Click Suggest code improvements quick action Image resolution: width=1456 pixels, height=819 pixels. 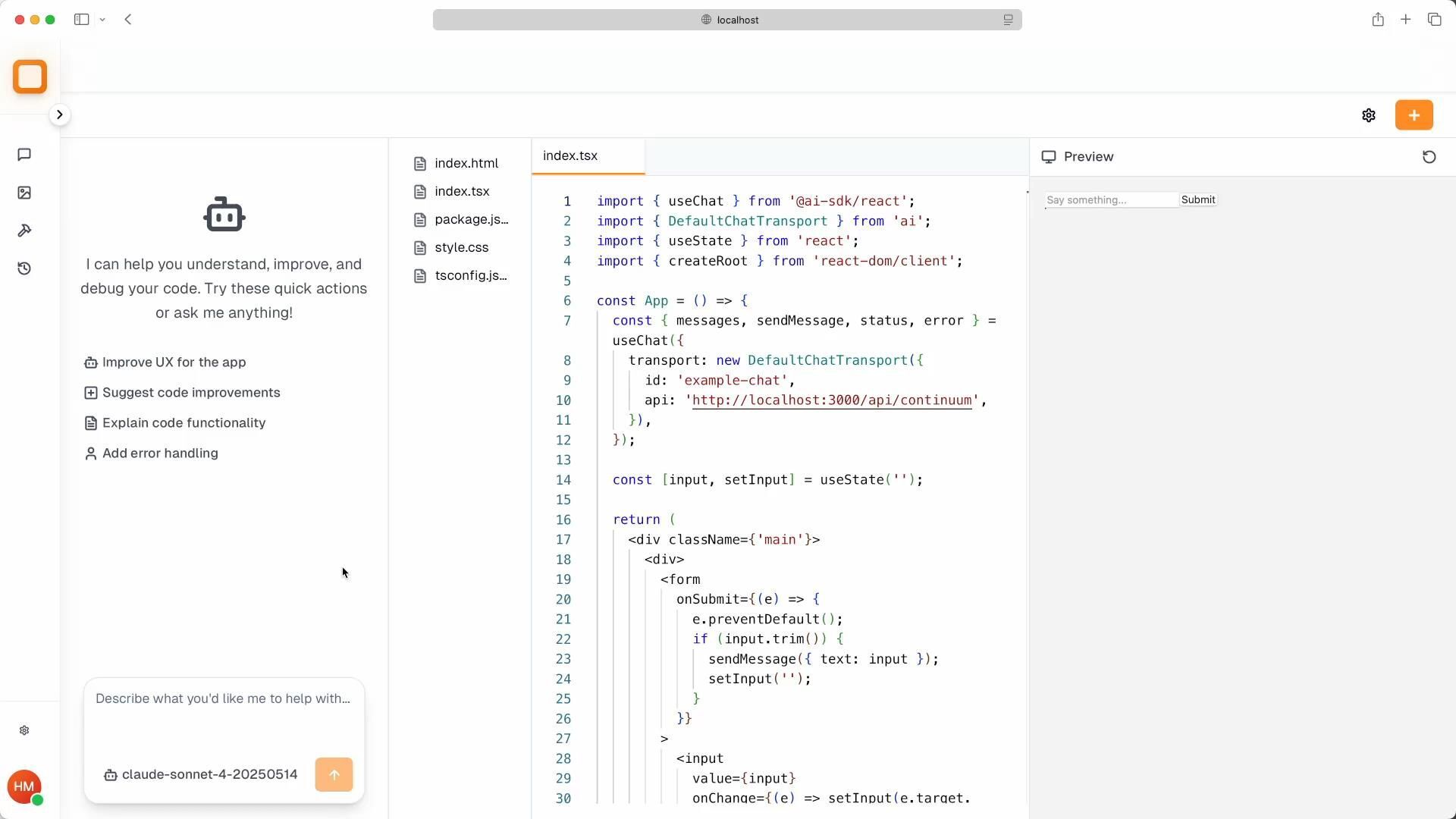[x=190, y=393]
